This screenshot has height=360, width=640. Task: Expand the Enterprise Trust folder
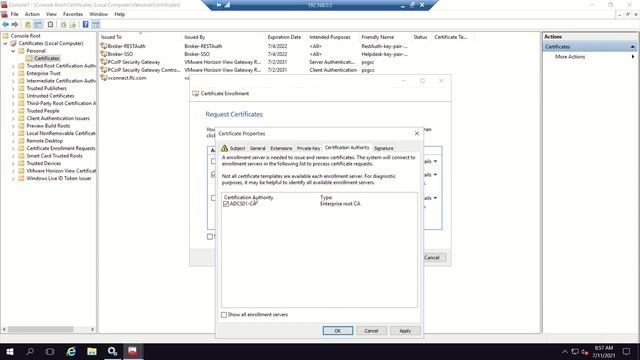point(13,73)
